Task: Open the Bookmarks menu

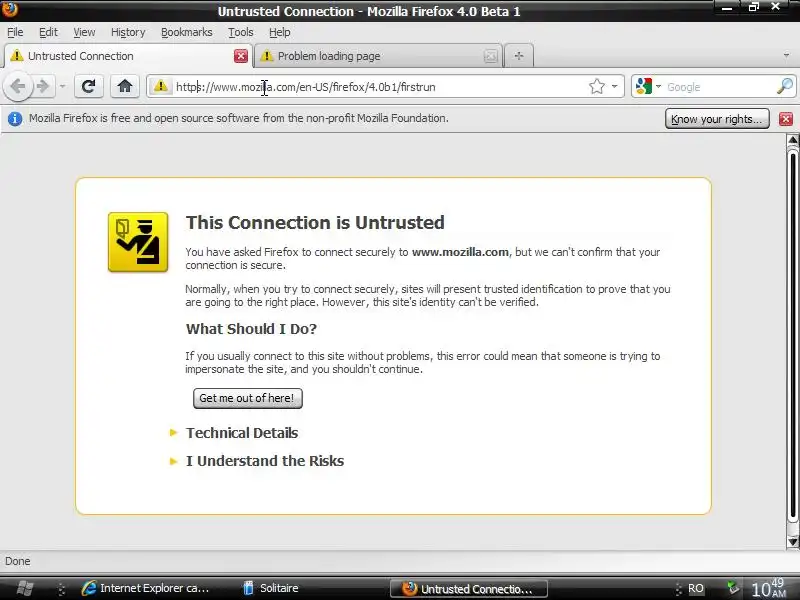Action: pos(187,32)
